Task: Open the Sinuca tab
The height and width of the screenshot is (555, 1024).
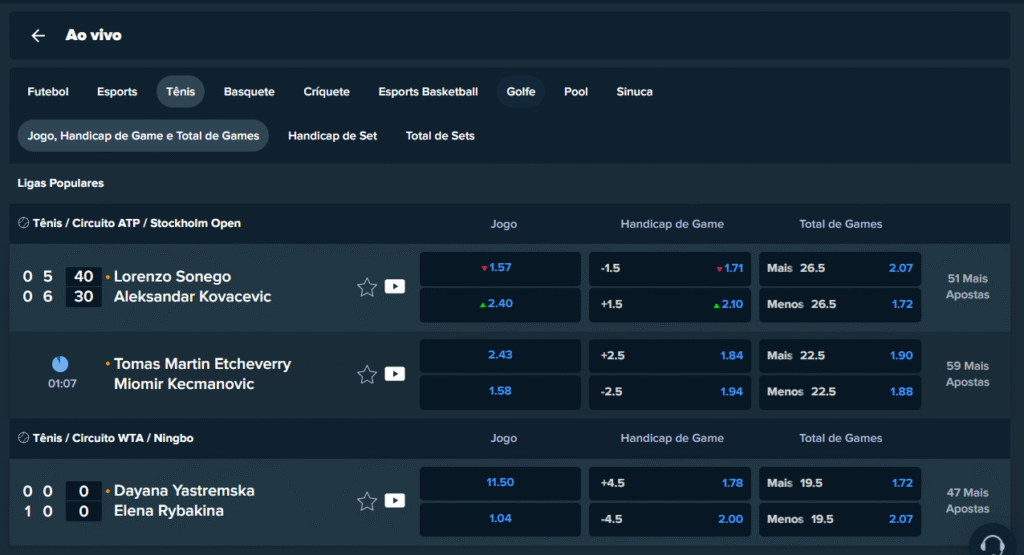Action: pos(634,91)
